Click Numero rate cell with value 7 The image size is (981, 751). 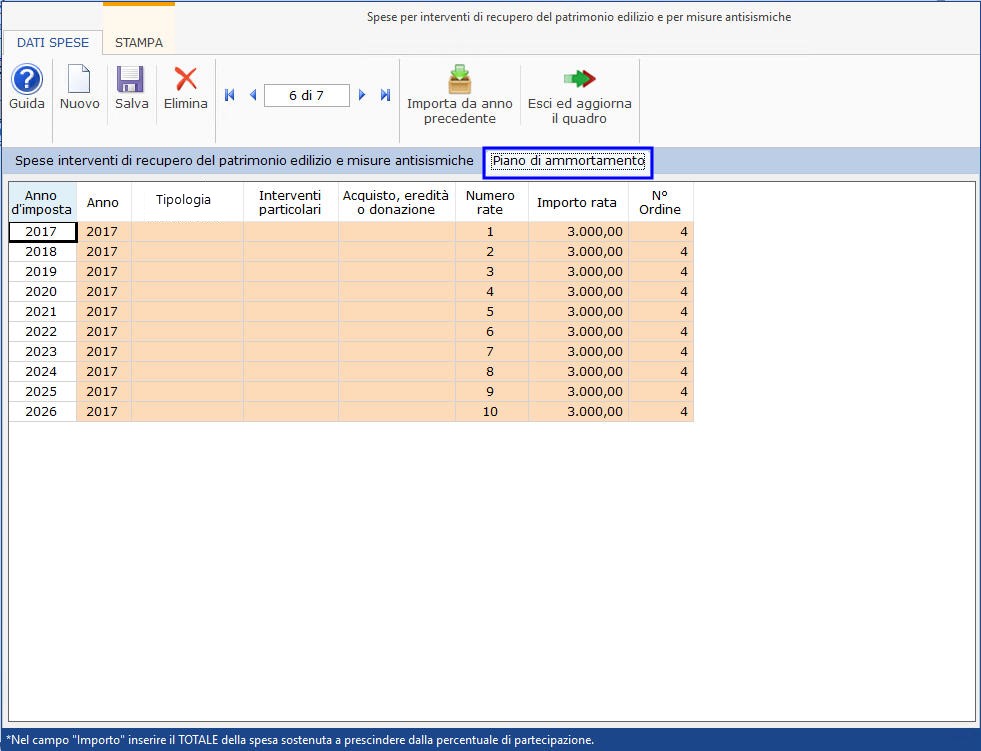coord(492,352)
